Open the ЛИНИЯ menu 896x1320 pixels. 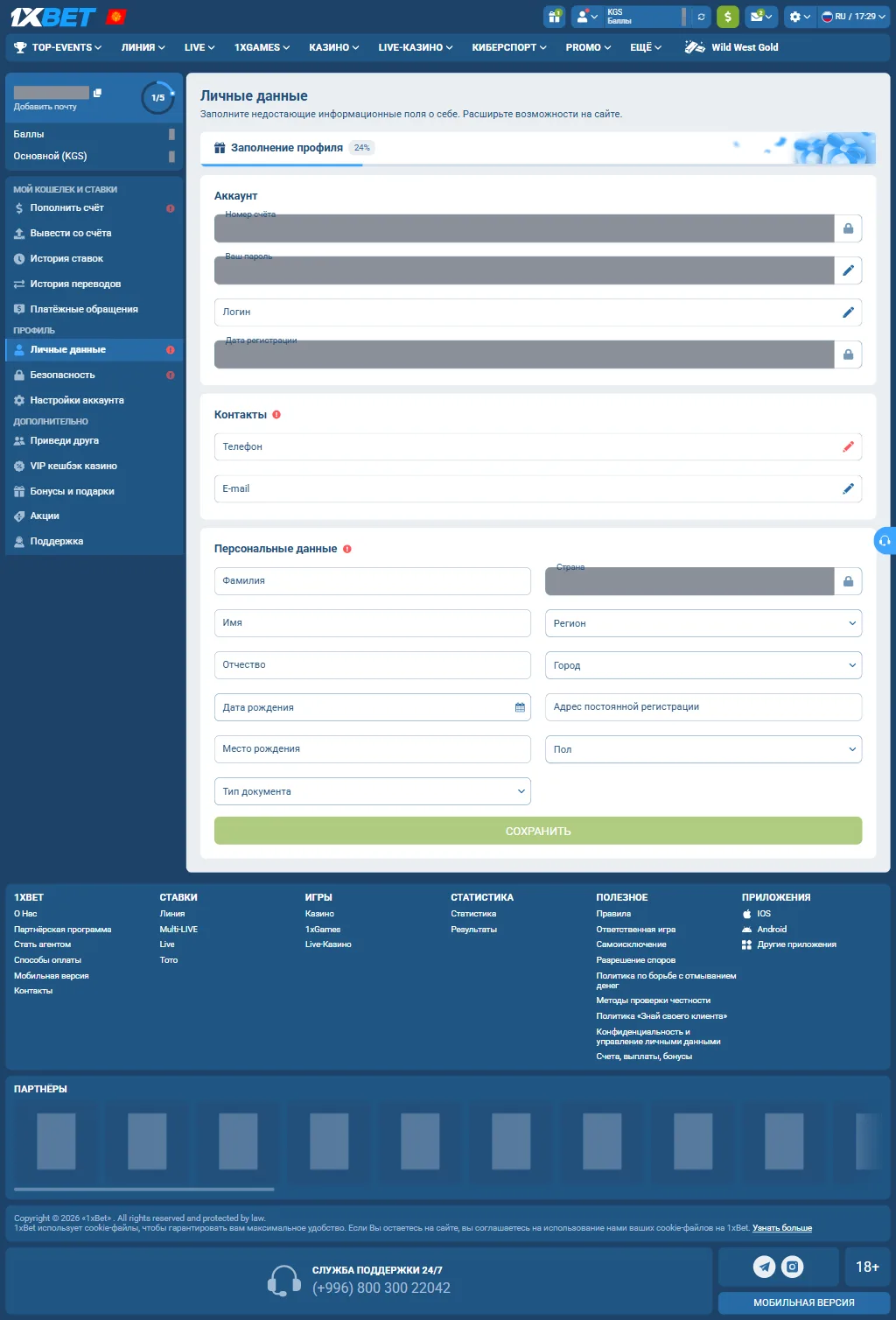click(143, 47)
